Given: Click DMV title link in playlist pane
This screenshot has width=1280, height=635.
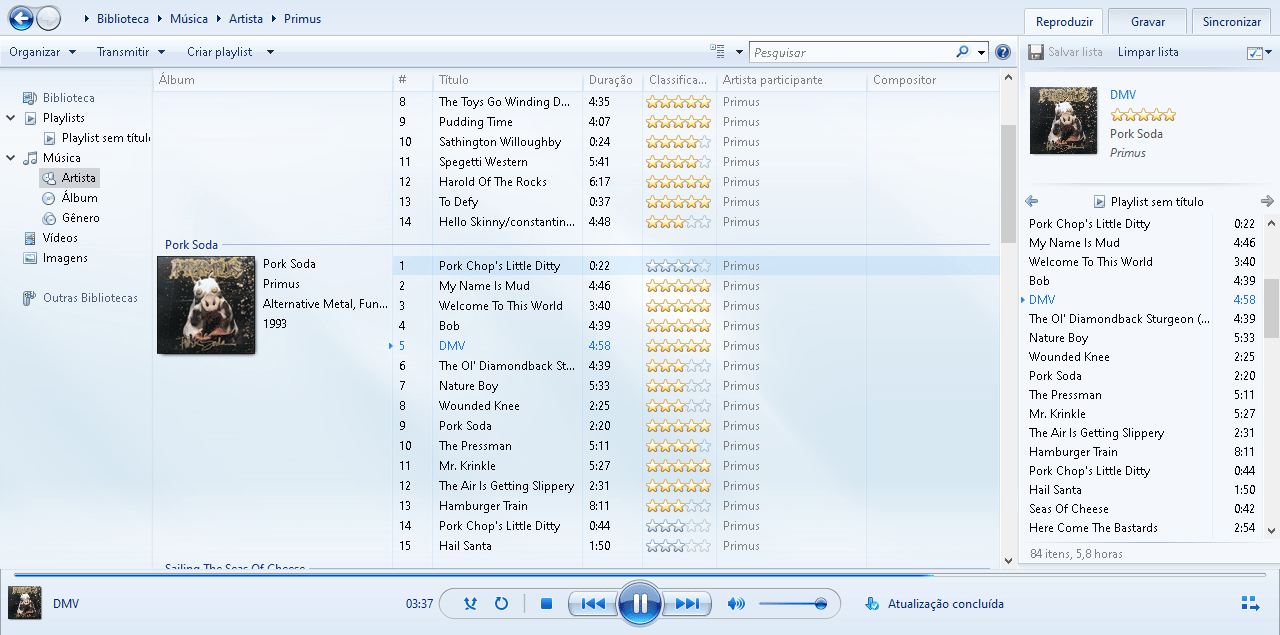Looking at the screenshot, I should pyautogui.click(x=1123, y=95).
